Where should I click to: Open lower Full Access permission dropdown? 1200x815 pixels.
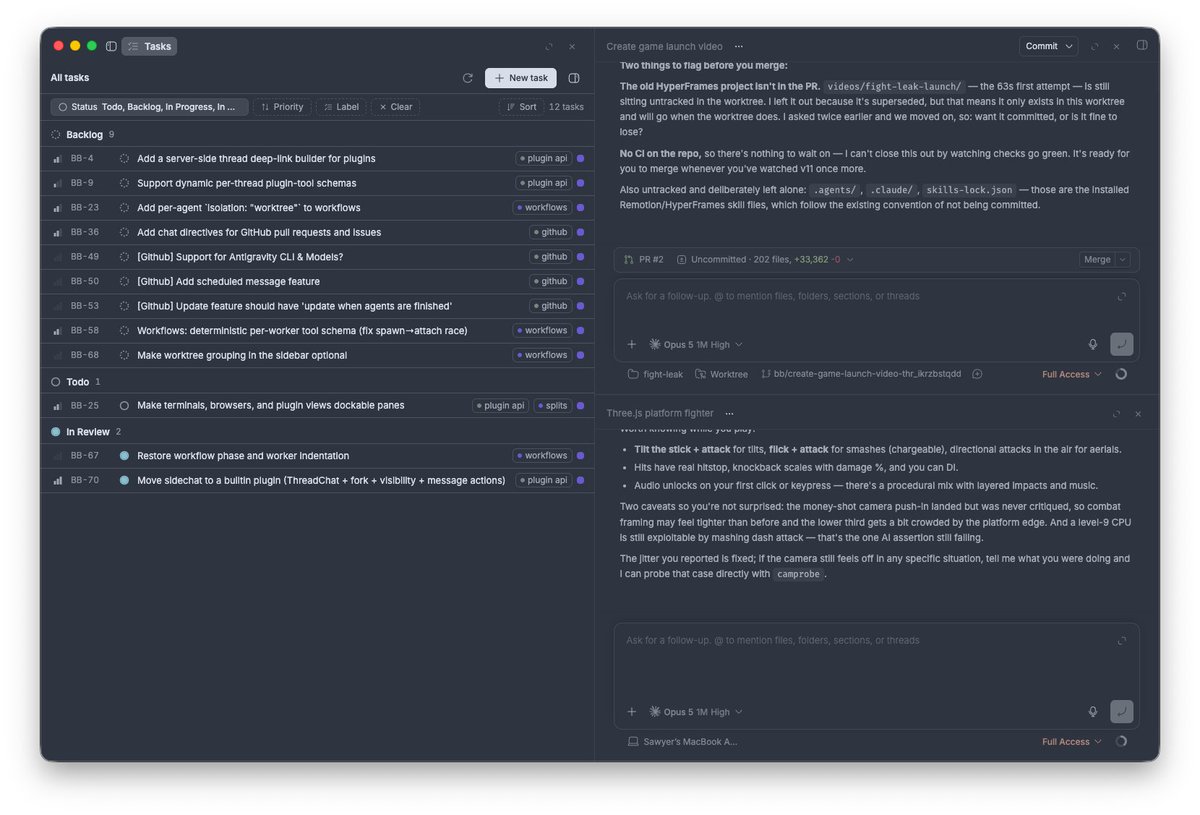pos(1072,742)
